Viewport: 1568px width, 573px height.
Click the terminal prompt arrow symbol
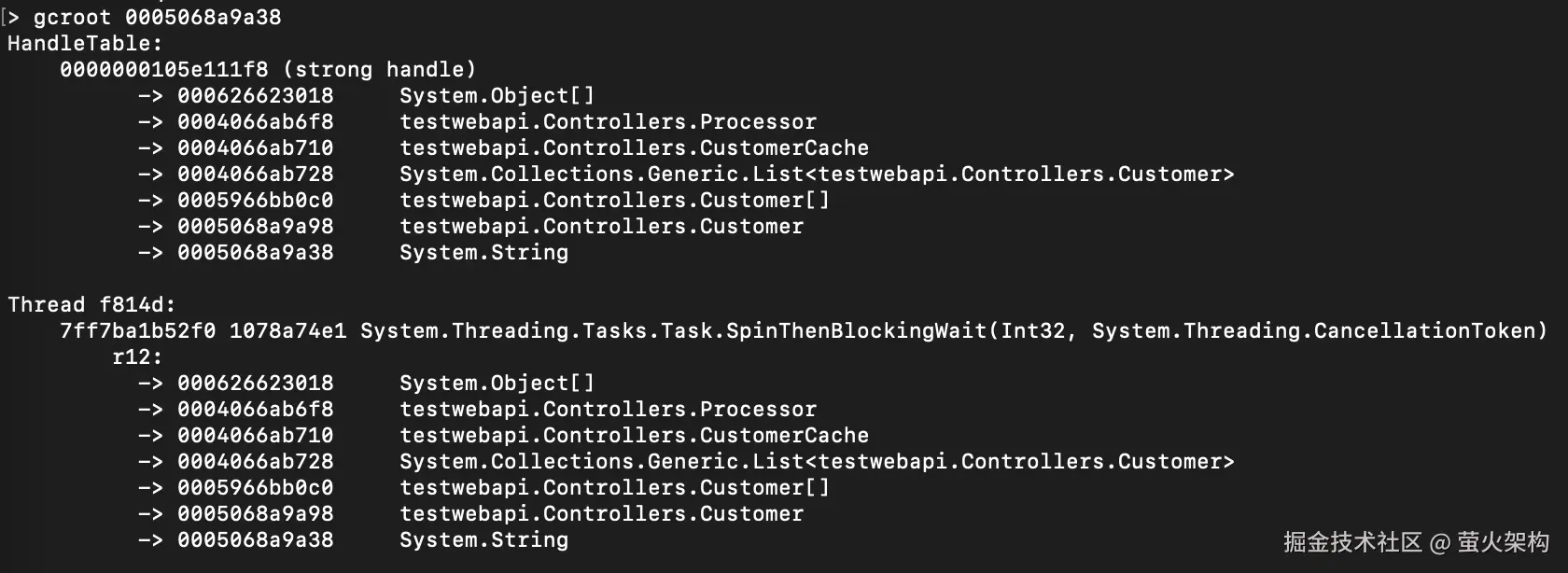(x=13, y=17)
